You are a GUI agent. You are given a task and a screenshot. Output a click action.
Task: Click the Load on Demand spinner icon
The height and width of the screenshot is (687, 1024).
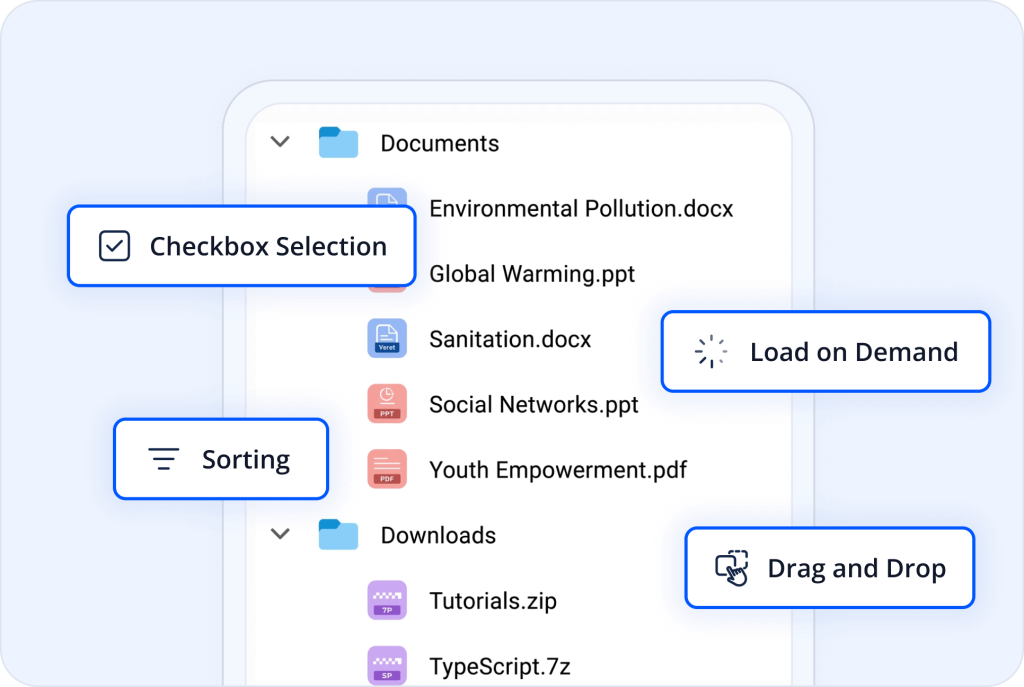pos(709,351)
